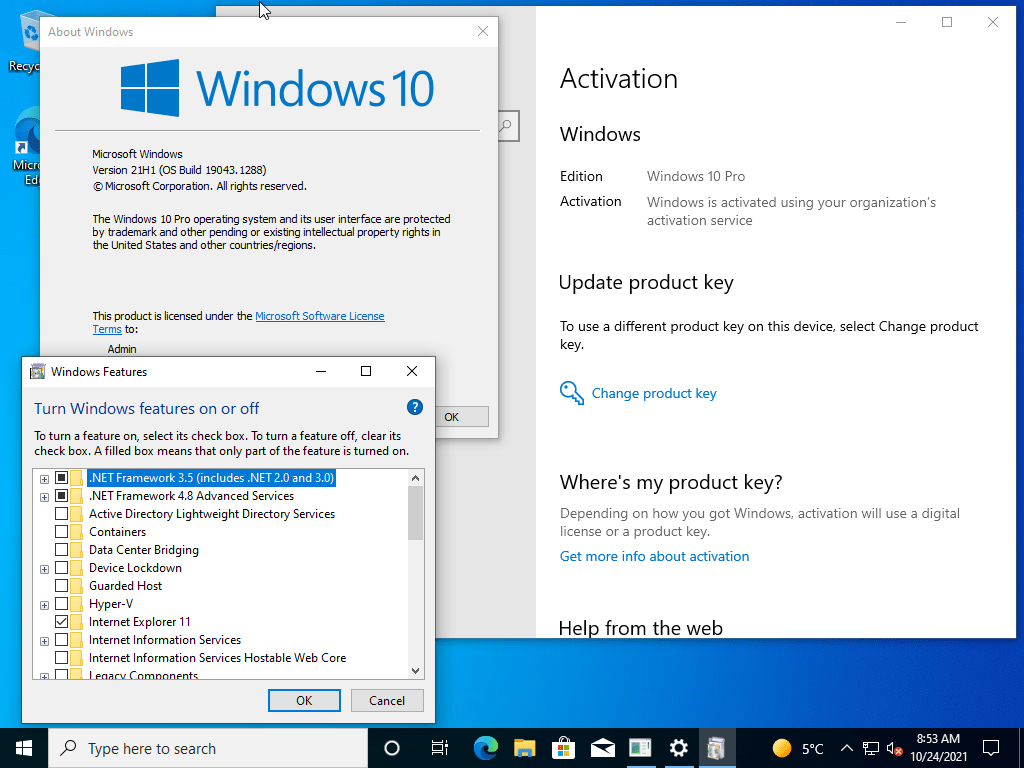Check the Containers feature box
The image size is (1024, 768).
(x=61, y=532)
